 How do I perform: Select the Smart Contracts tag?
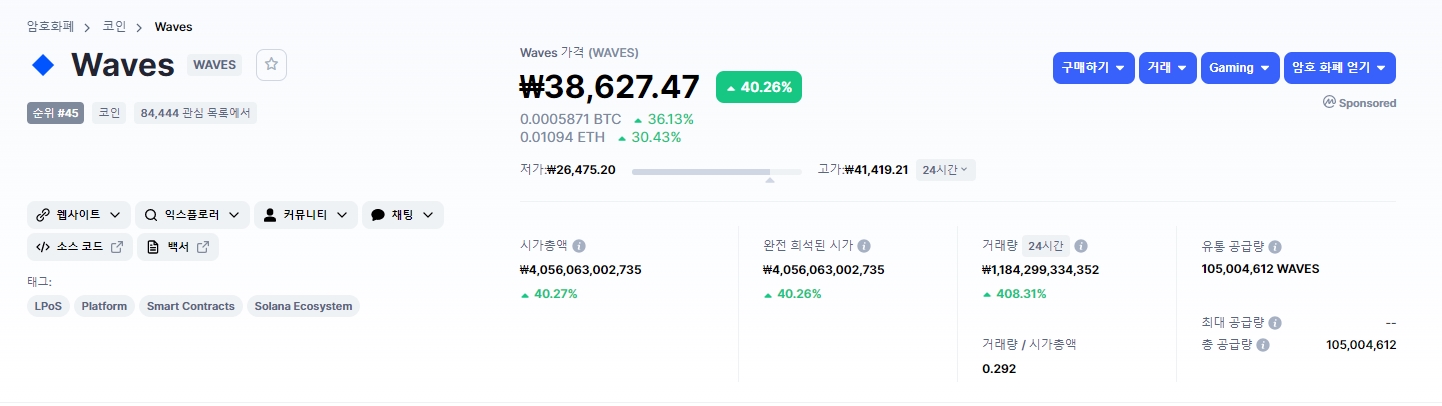(191, 306)
